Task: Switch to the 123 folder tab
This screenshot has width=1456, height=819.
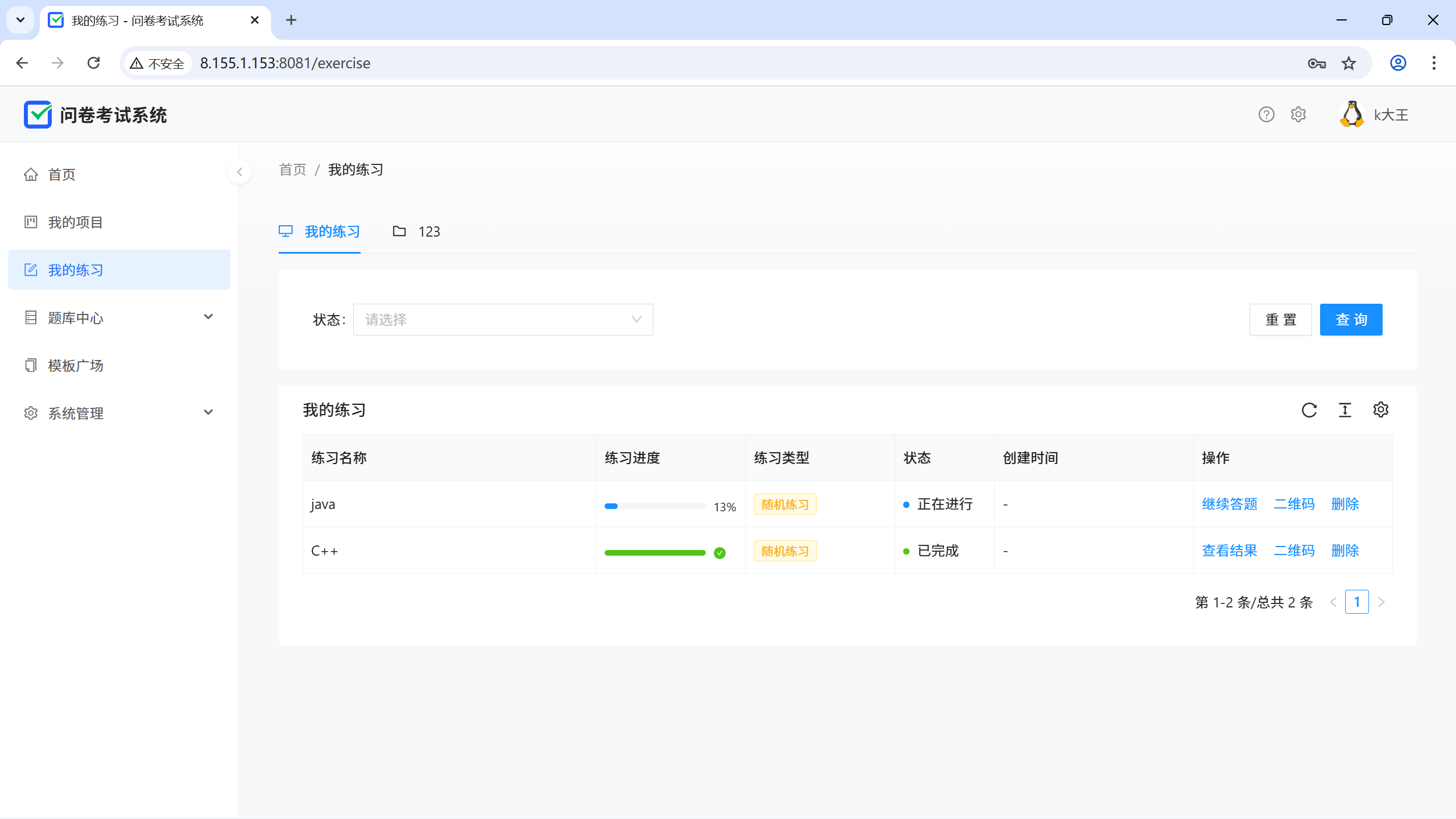Action: (416, 231)
